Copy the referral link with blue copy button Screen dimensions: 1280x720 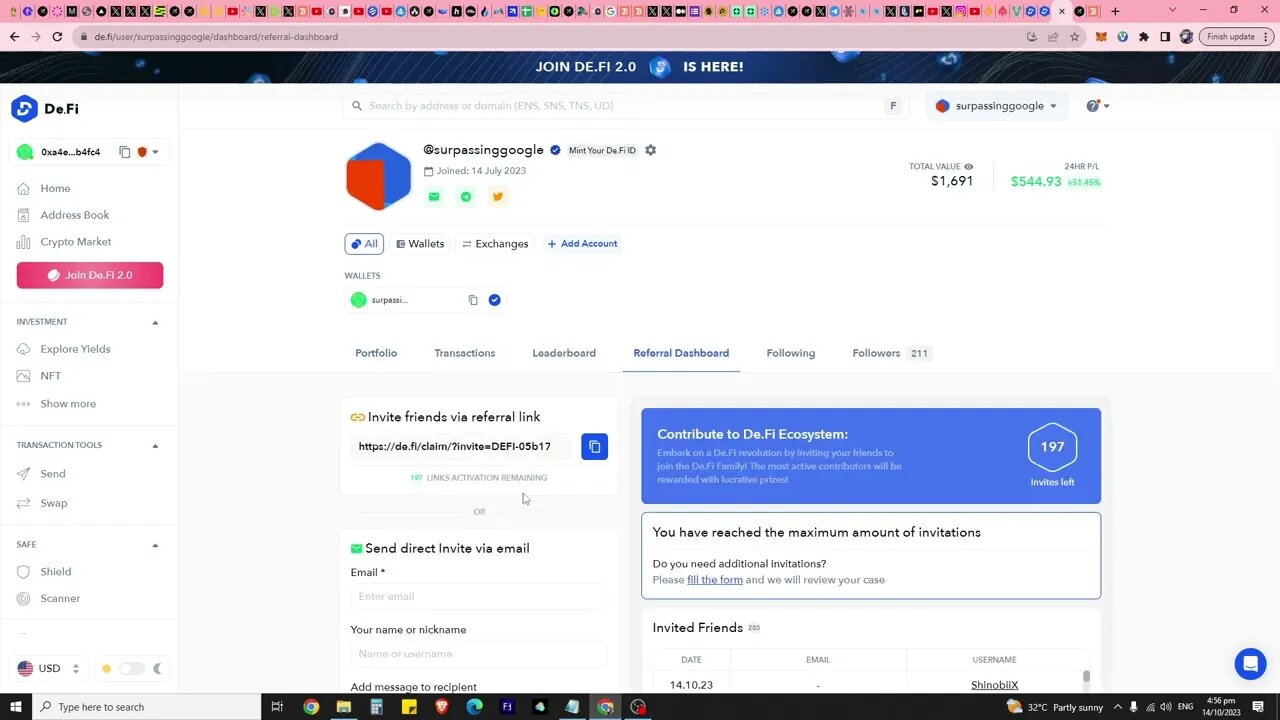pyautogui.click(x=594, y=446)
